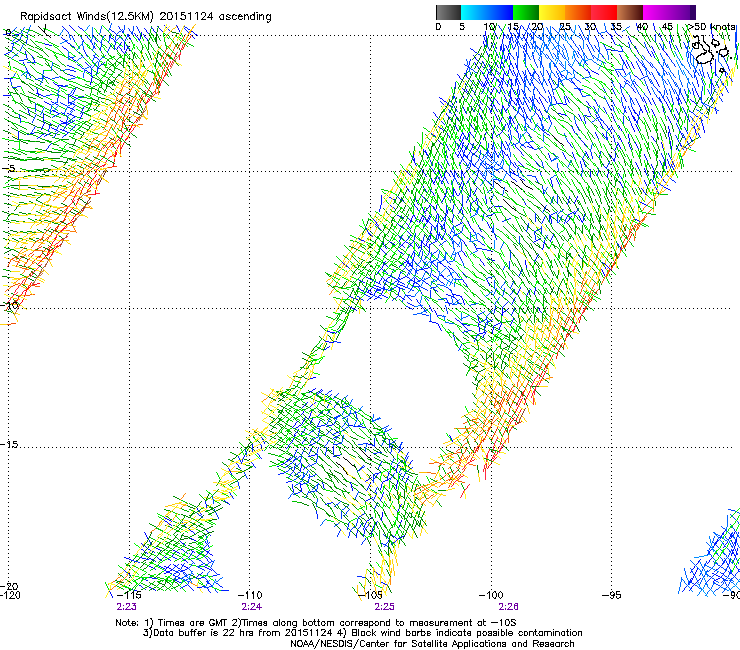This screenshot has width=740, height=650.
Task: Click the small blue wind swath at bottom right
Action: 710,553
